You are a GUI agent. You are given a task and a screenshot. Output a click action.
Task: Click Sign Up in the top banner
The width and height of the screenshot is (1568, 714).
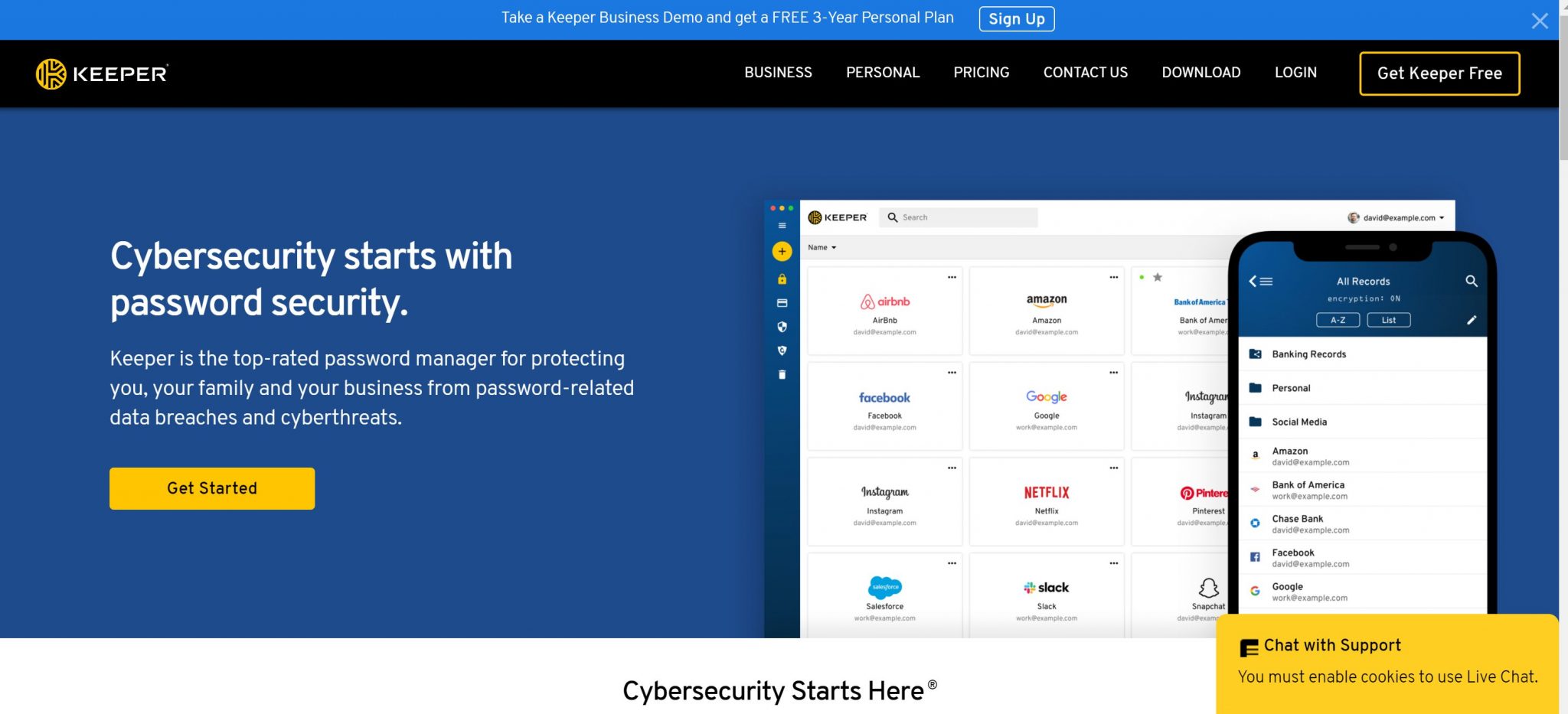click(x=1016, y=19)
